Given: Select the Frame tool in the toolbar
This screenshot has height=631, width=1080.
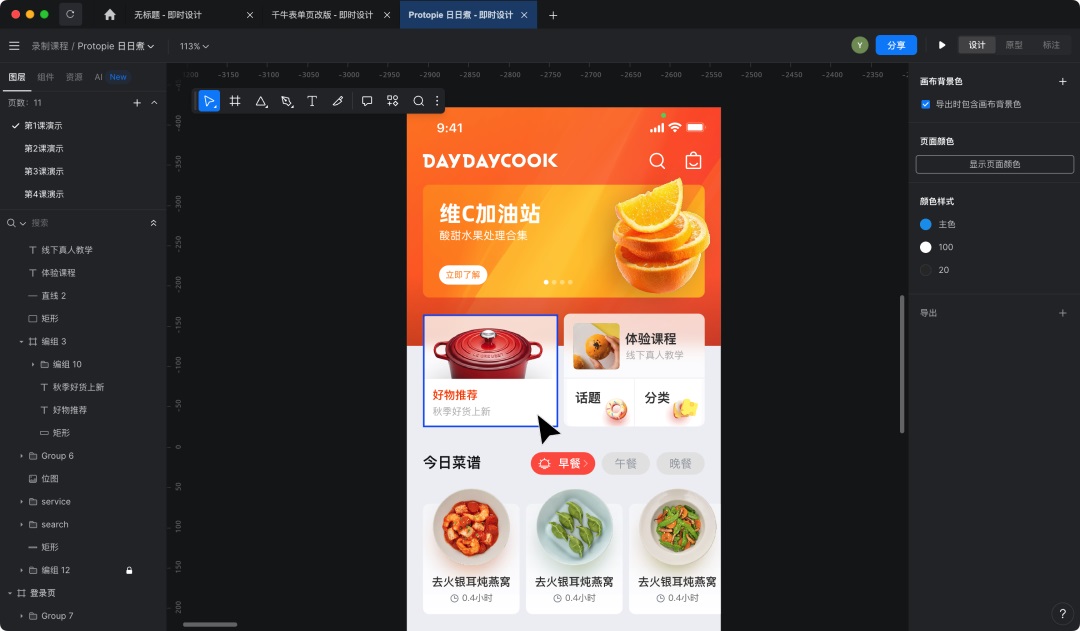Looking at the screenshot, I should click(x=235, y=100).
